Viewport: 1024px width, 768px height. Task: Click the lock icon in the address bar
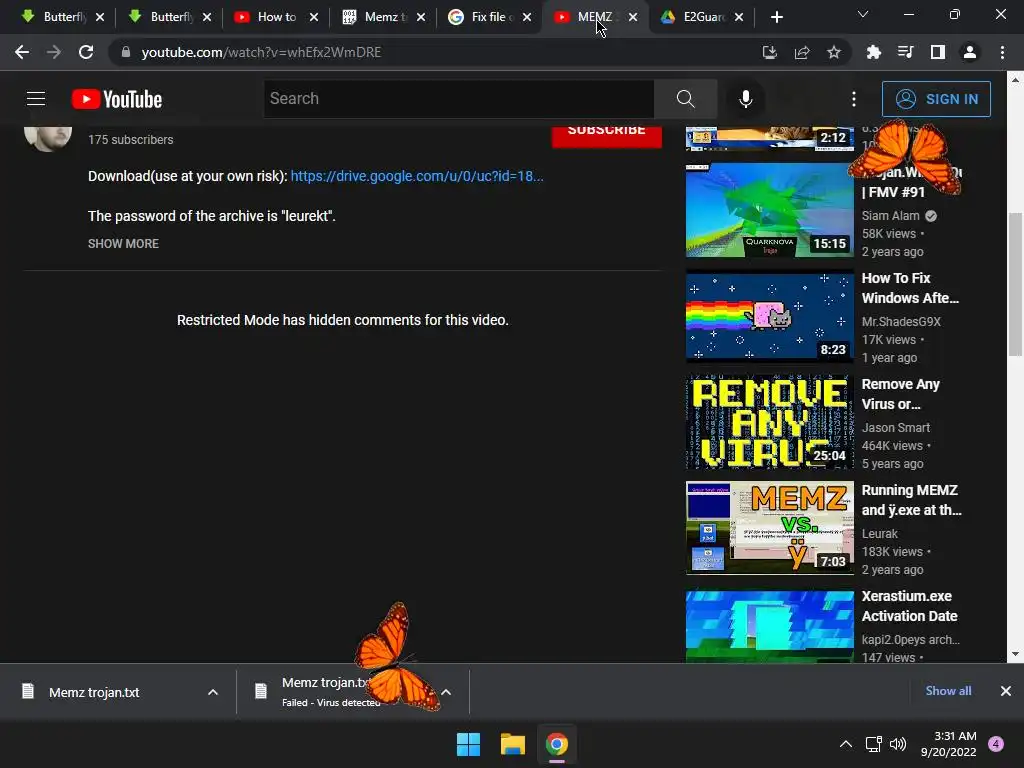point(126,52)
